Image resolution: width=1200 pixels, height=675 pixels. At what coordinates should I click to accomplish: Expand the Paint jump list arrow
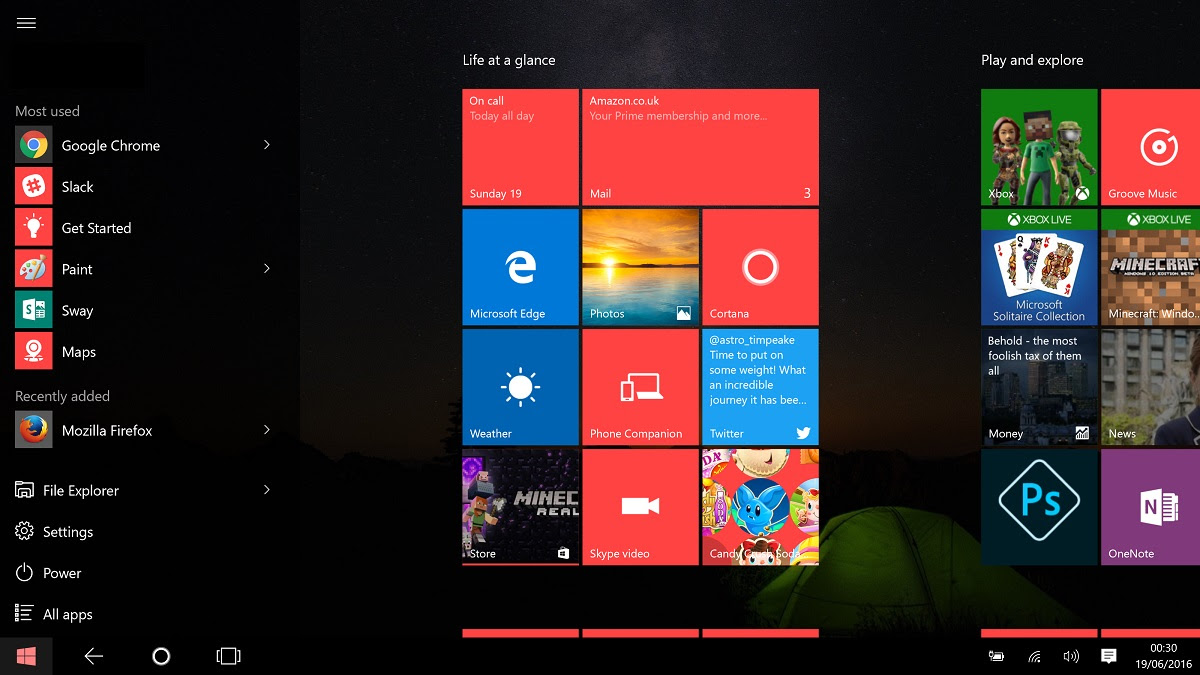click(267, 269)
